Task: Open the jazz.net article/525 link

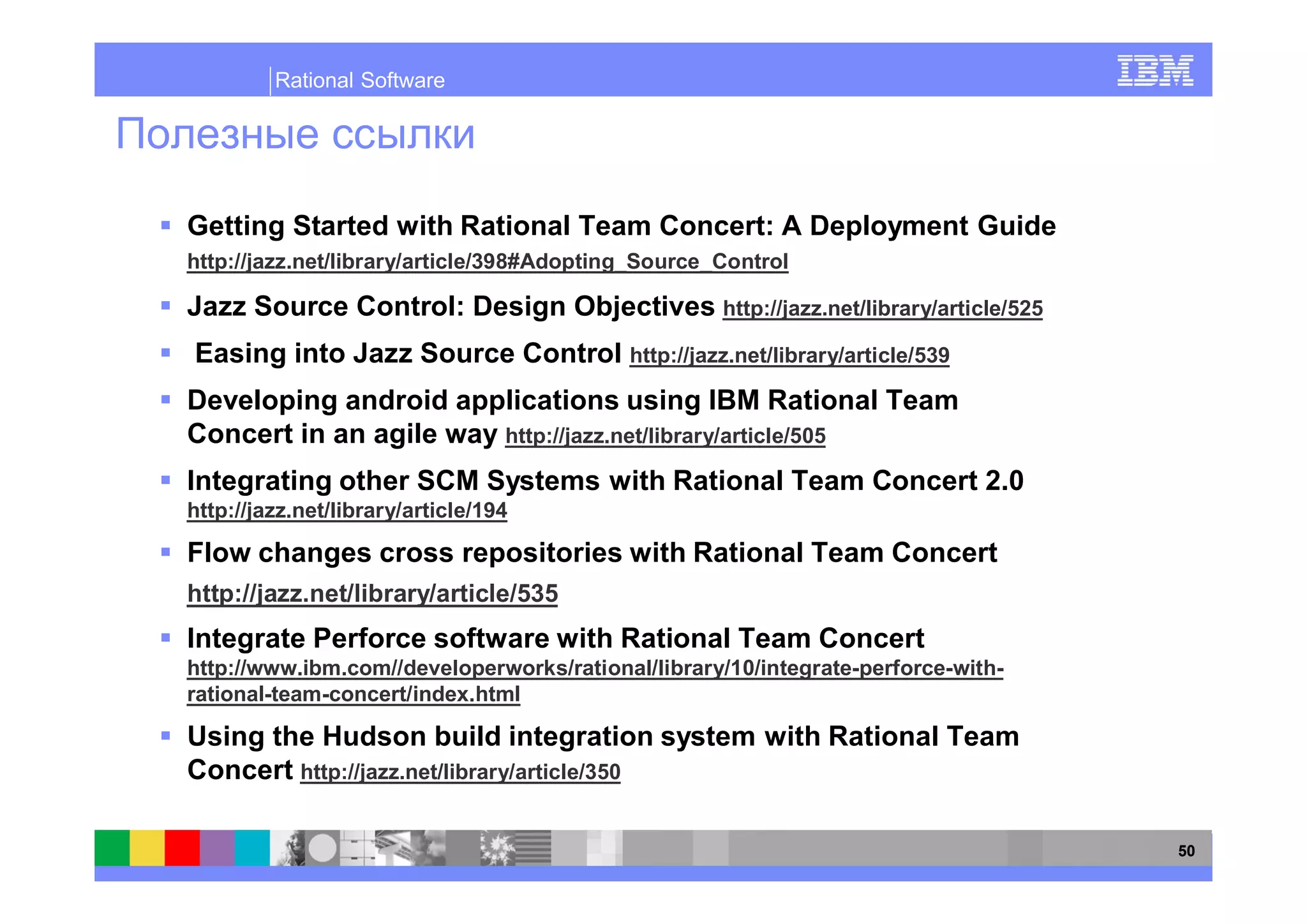Action: [883, 309]
